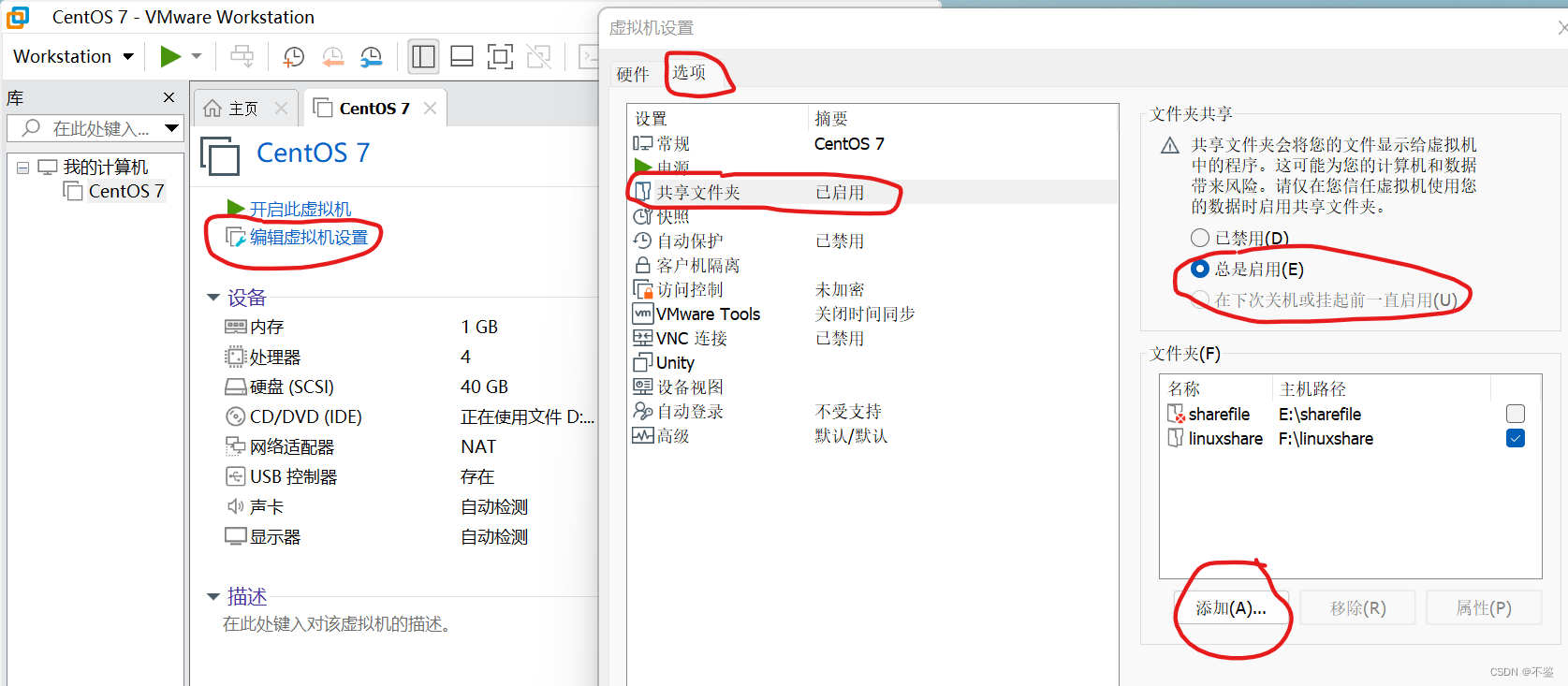
Task: Open the library search dropdown arrow
Action: pyautogui.click(x=172, y=128)
